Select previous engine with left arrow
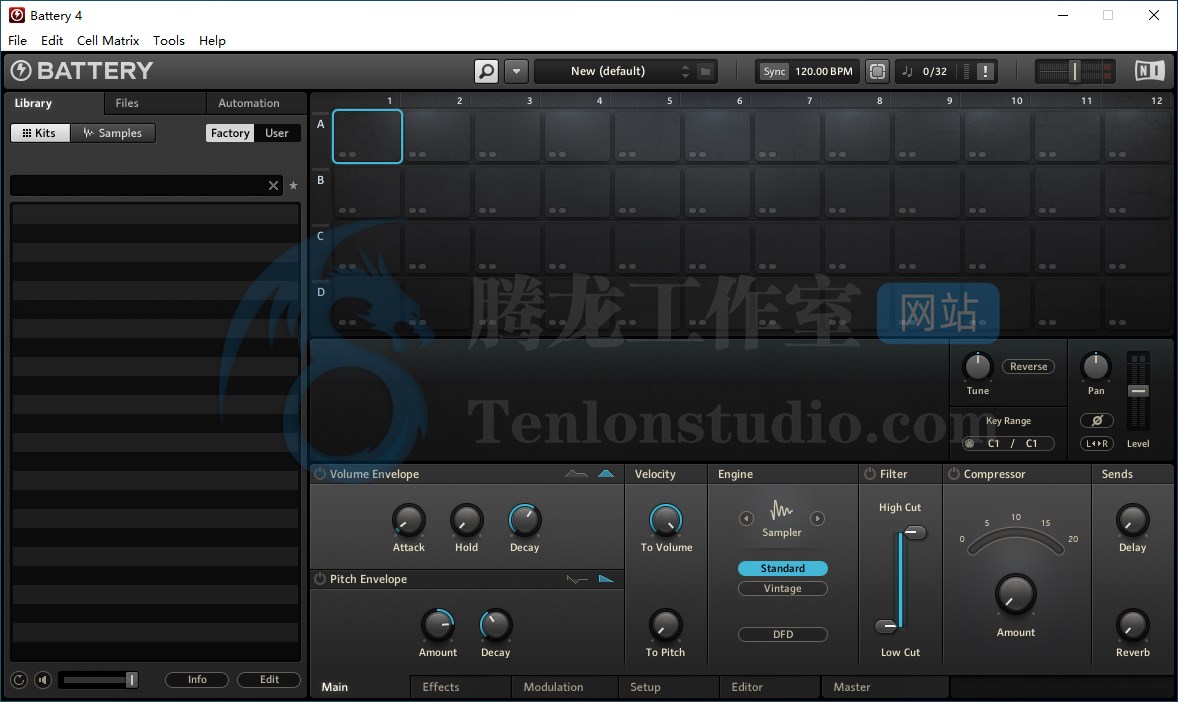Image resolution: width=1178 pixels, height=702 pixels. click(746, 519)
